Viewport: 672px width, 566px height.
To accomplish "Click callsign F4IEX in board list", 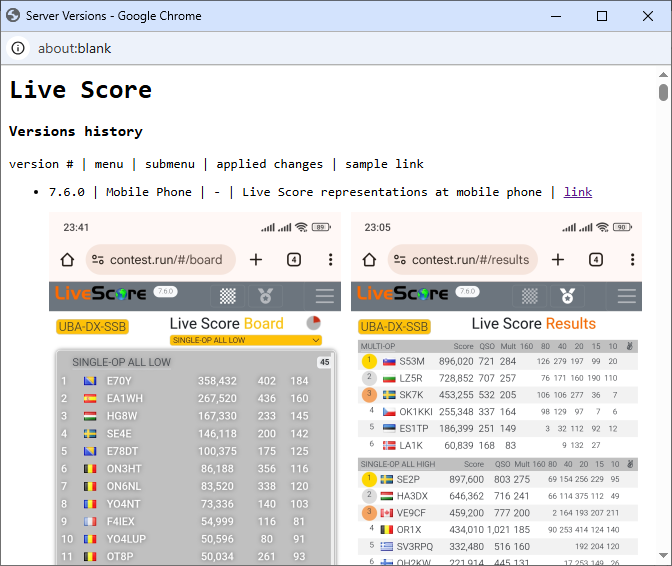I will [120, 521].
